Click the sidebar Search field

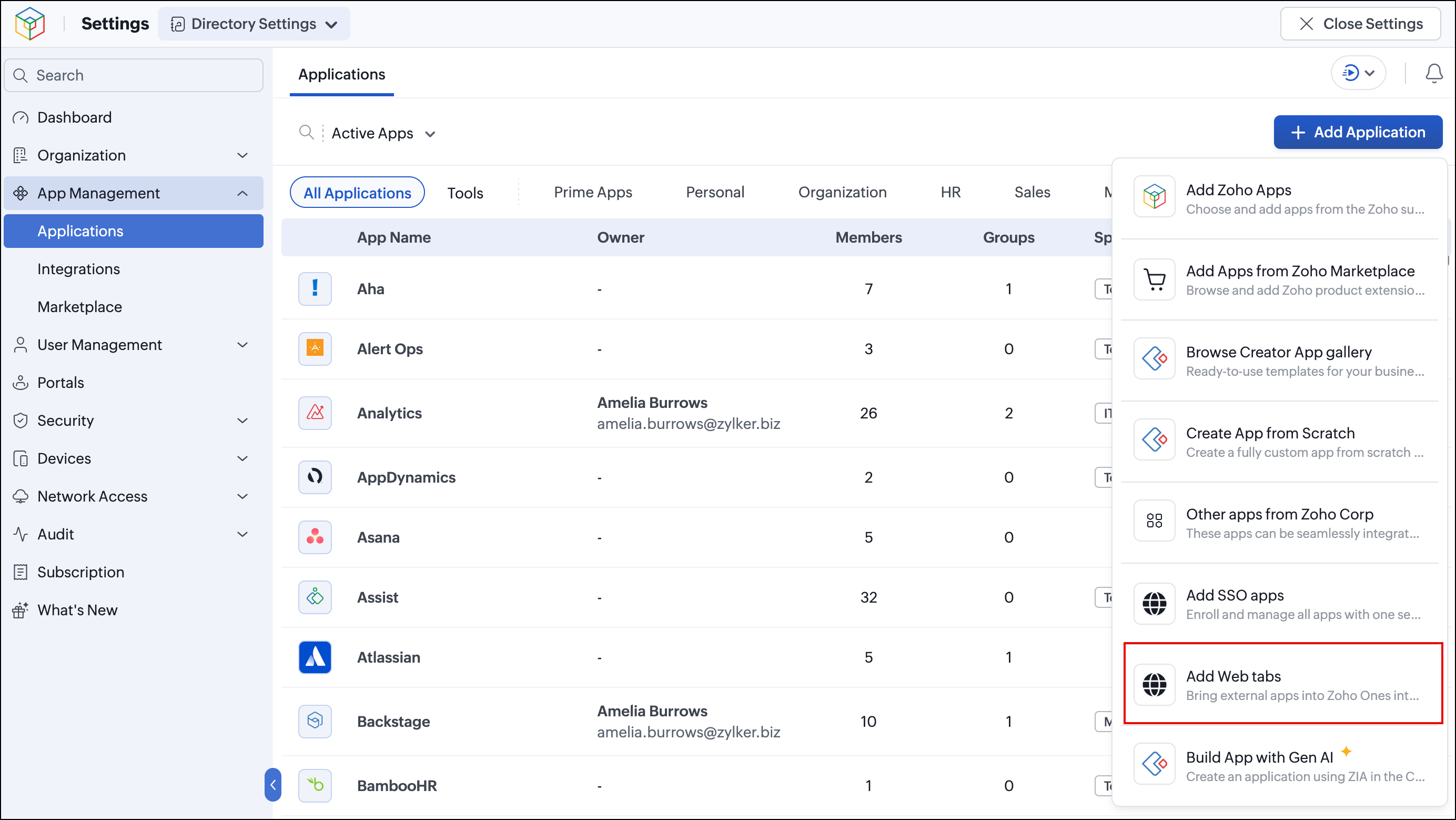click(134, 75)
